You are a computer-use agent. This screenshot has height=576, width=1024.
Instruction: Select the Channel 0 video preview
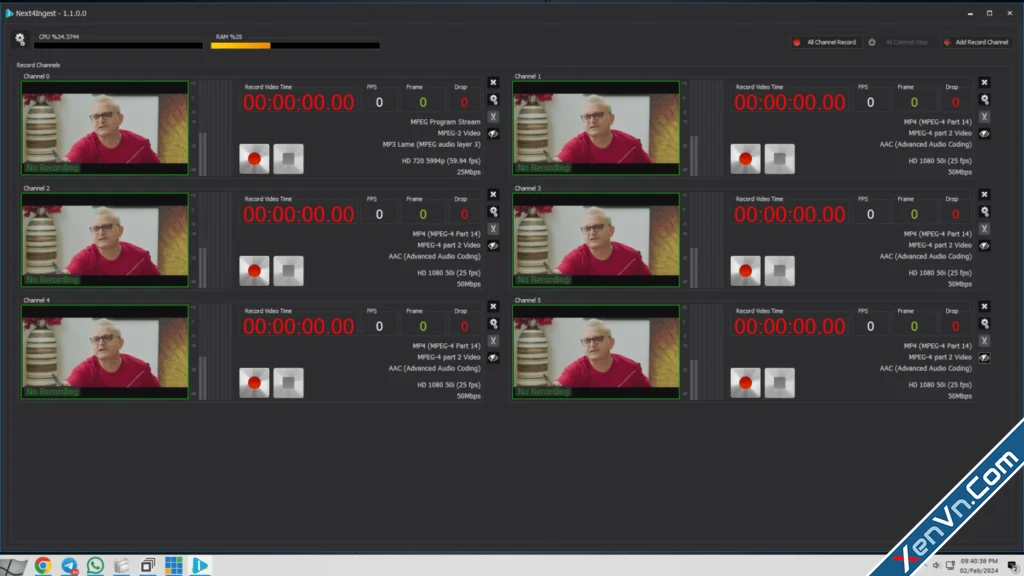pos(105,128)
